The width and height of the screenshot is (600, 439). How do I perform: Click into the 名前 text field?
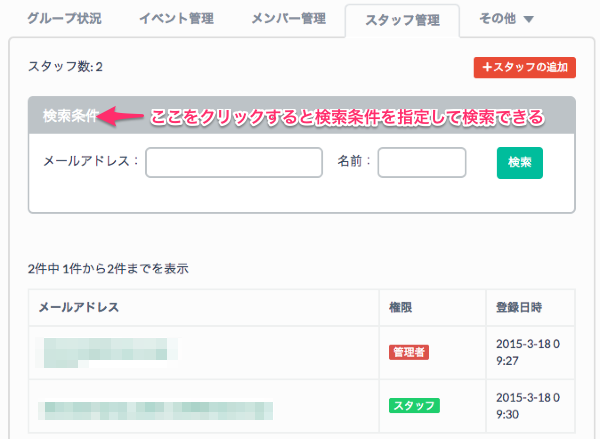pyautogui.click(x=422, y=162)
